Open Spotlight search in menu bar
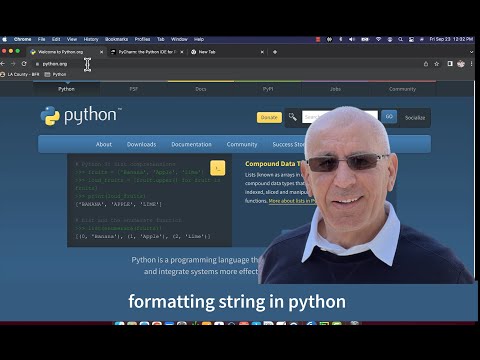Viewport: 480px width, 360px height. 400,39
